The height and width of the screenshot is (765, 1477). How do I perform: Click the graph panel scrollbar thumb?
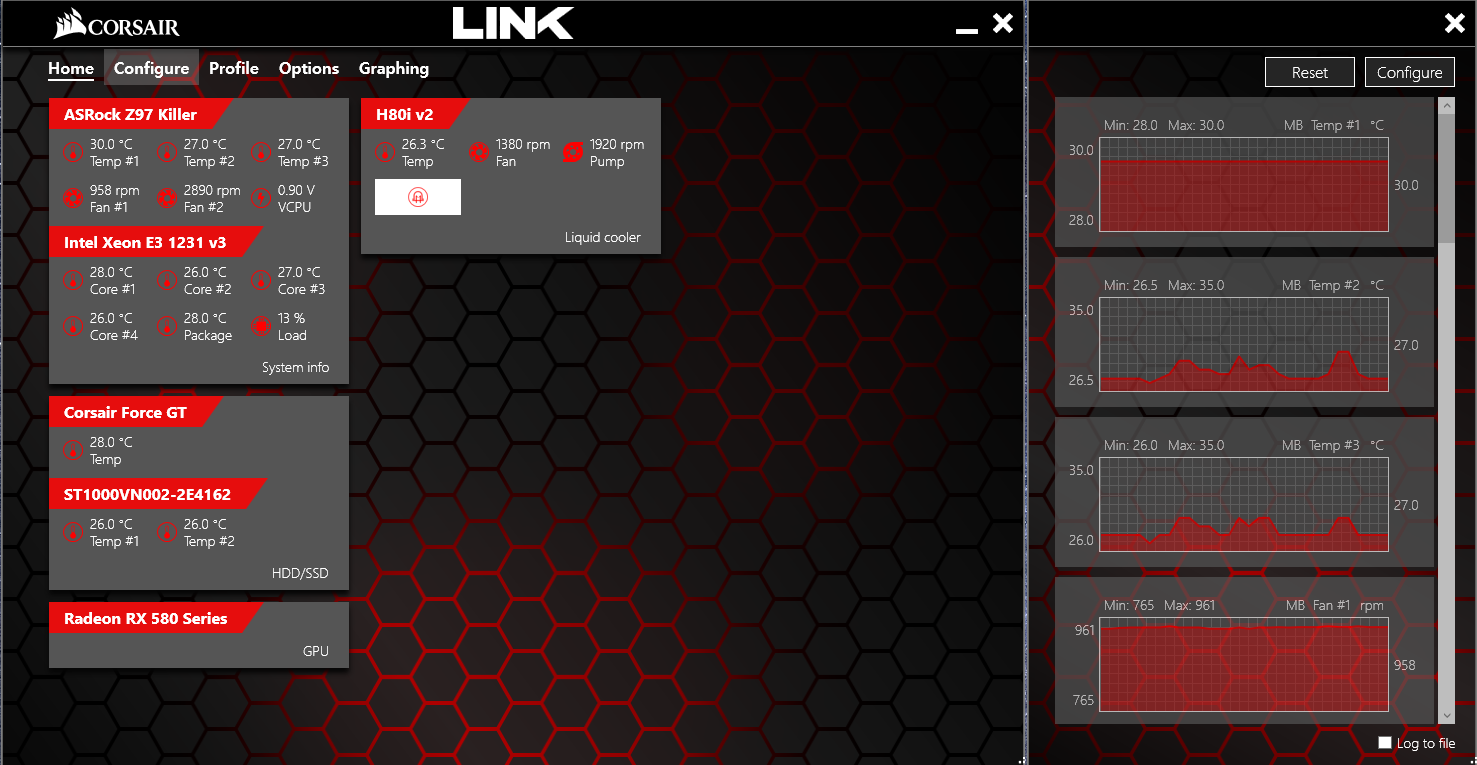click(1447, 178)
